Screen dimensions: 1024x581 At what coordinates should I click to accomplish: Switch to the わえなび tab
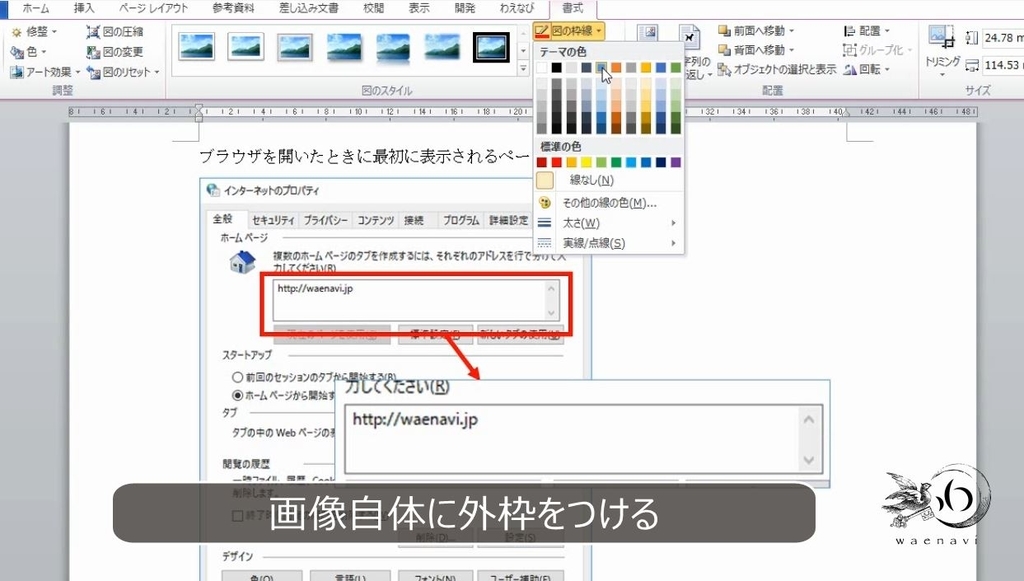pyautogui.click(x=516, y=8)
